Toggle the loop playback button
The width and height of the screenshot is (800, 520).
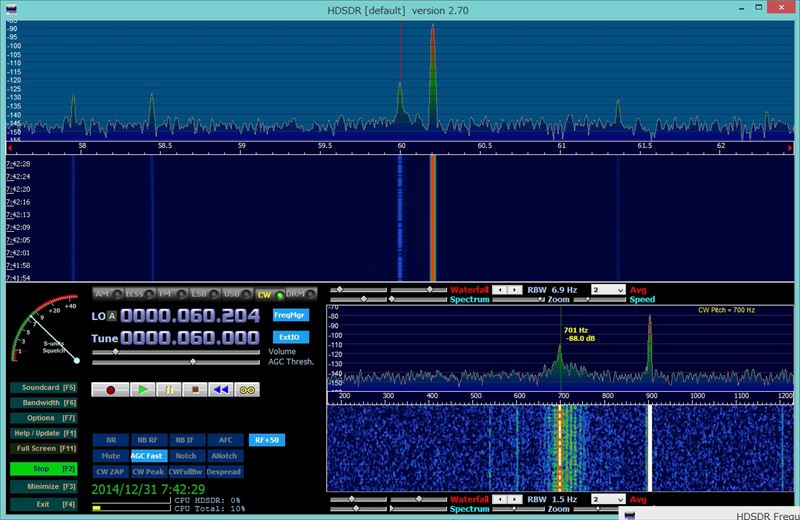point(247,390)
